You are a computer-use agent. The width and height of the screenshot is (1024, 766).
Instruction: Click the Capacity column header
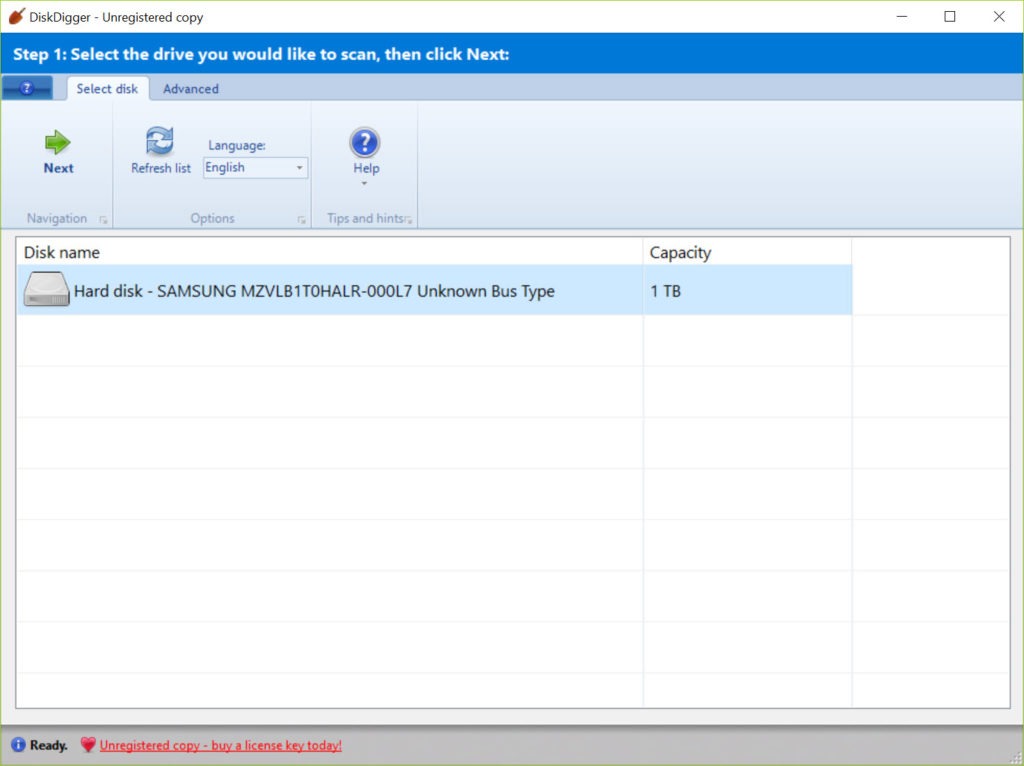click(747, 252)
